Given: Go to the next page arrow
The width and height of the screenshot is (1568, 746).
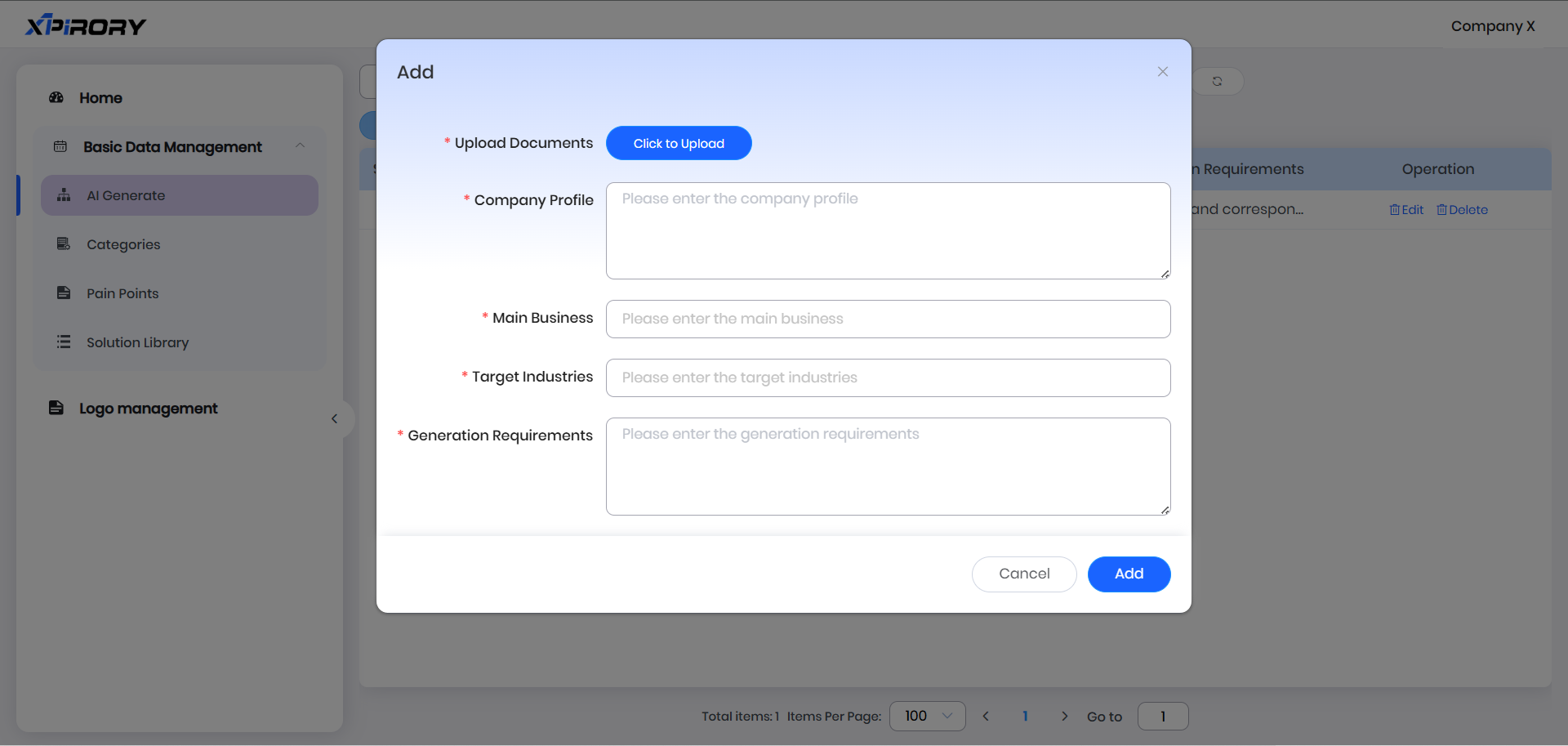Looking at the screenshot, I should 1064,717.
